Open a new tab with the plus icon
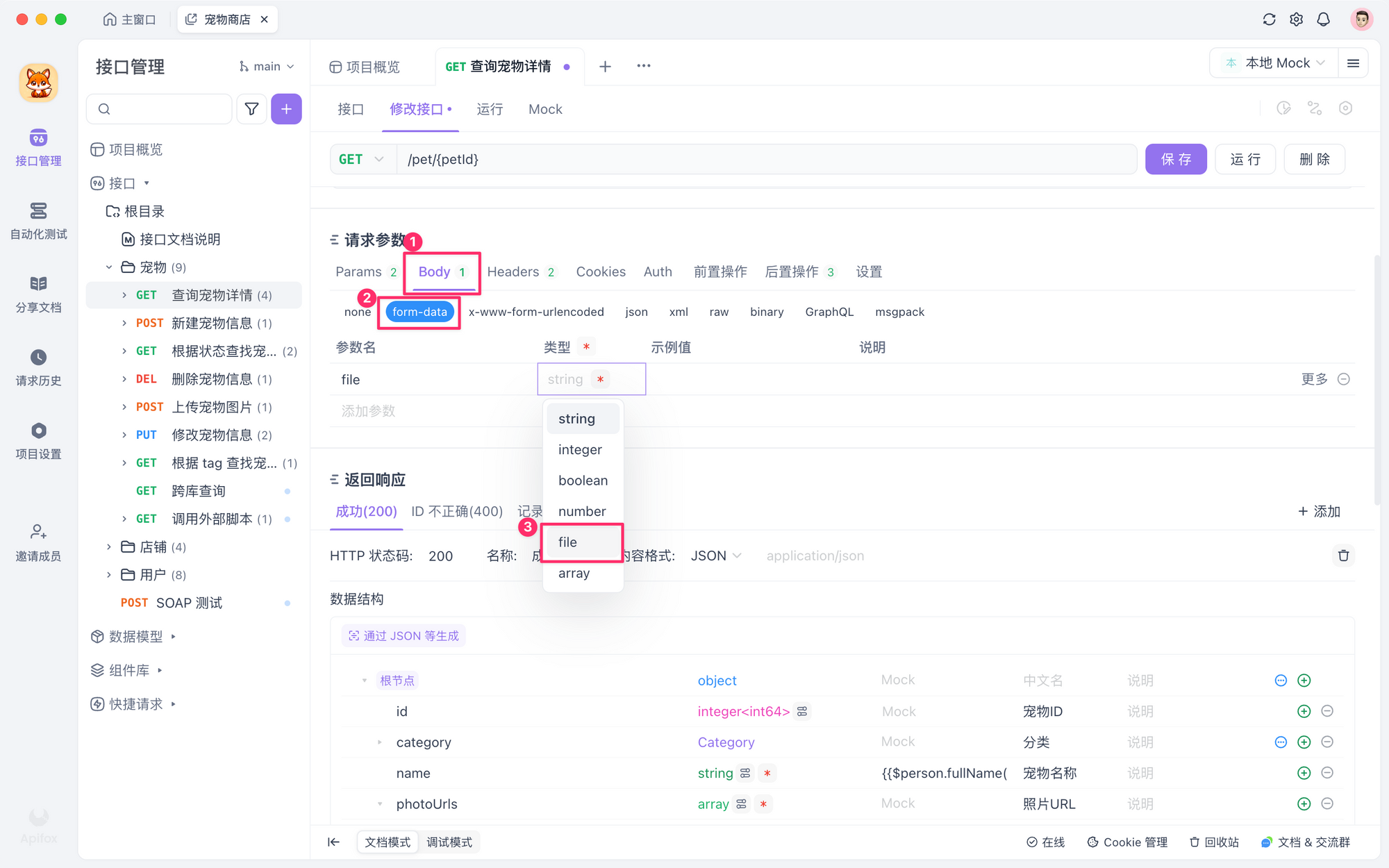Screen dimensions: 1389x868 tap(605, 66)
